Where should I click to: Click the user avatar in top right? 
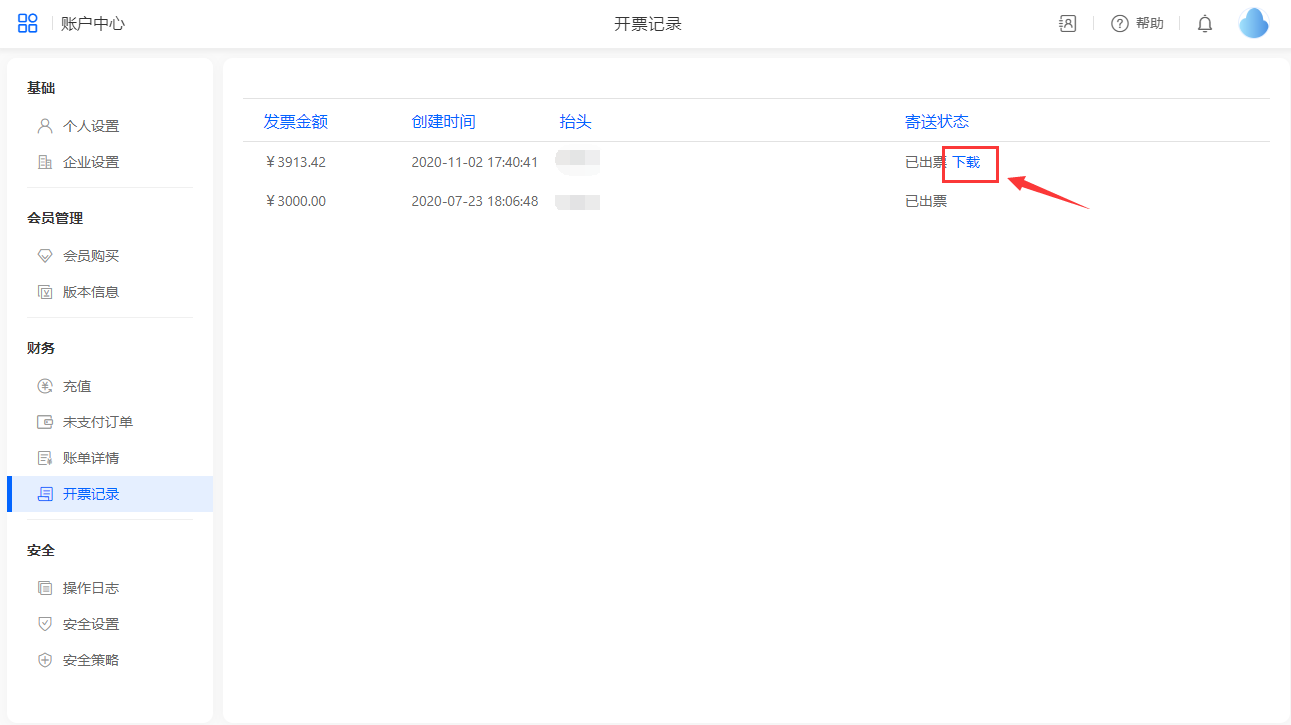1253,23
